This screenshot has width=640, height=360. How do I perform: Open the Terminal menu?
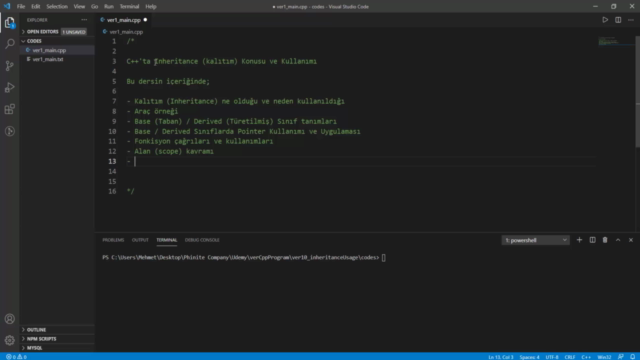pyautogui.click(x=129, y=7)
